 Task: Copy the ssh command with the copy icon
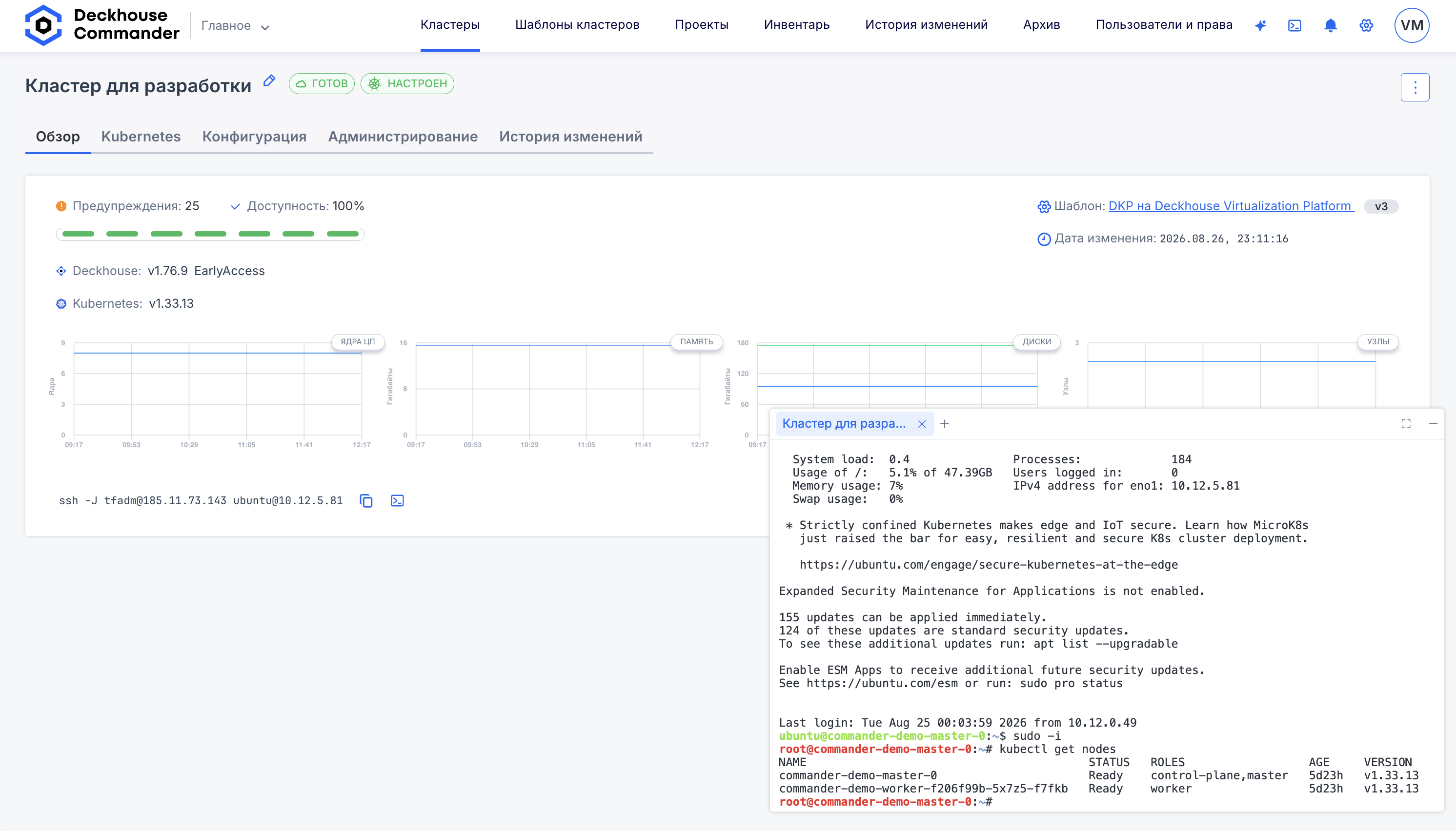(x=366, y=500)
